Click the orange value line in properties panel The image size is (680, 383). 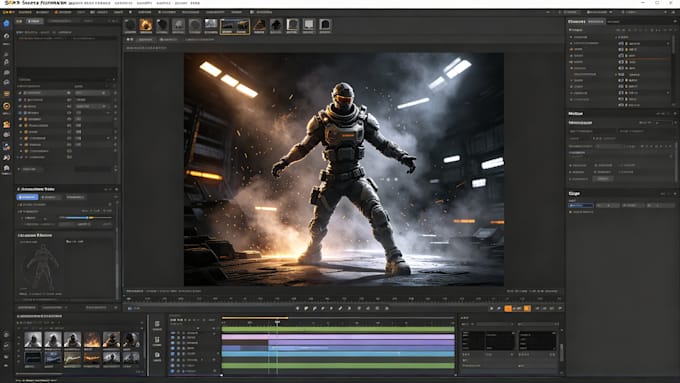(648, 59)
